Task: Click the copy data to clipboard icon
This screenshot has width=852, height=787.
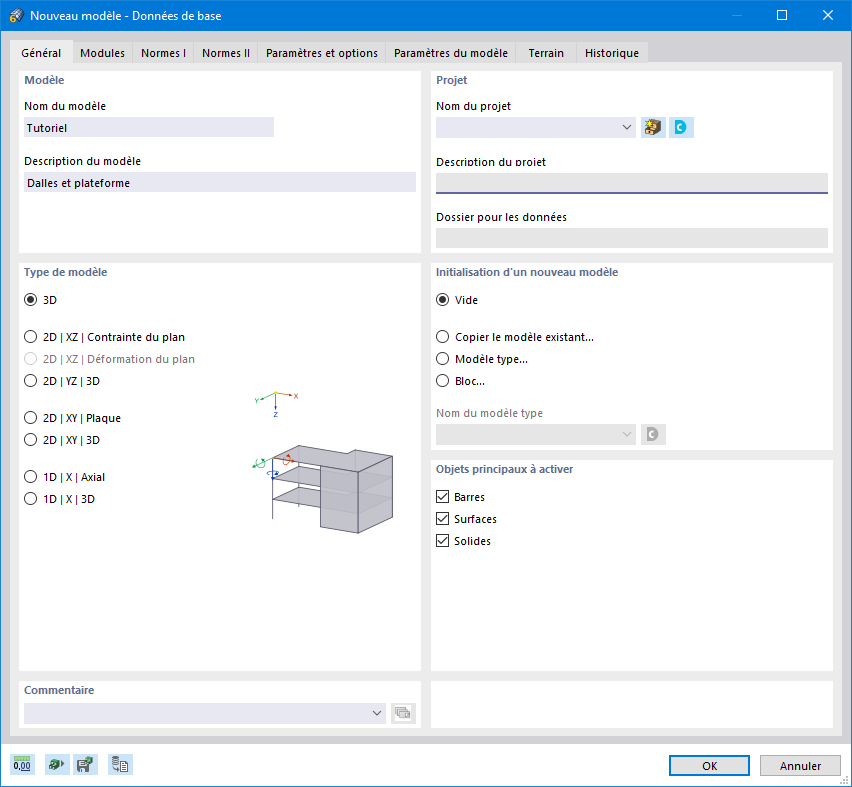Action: click(120, 765)
